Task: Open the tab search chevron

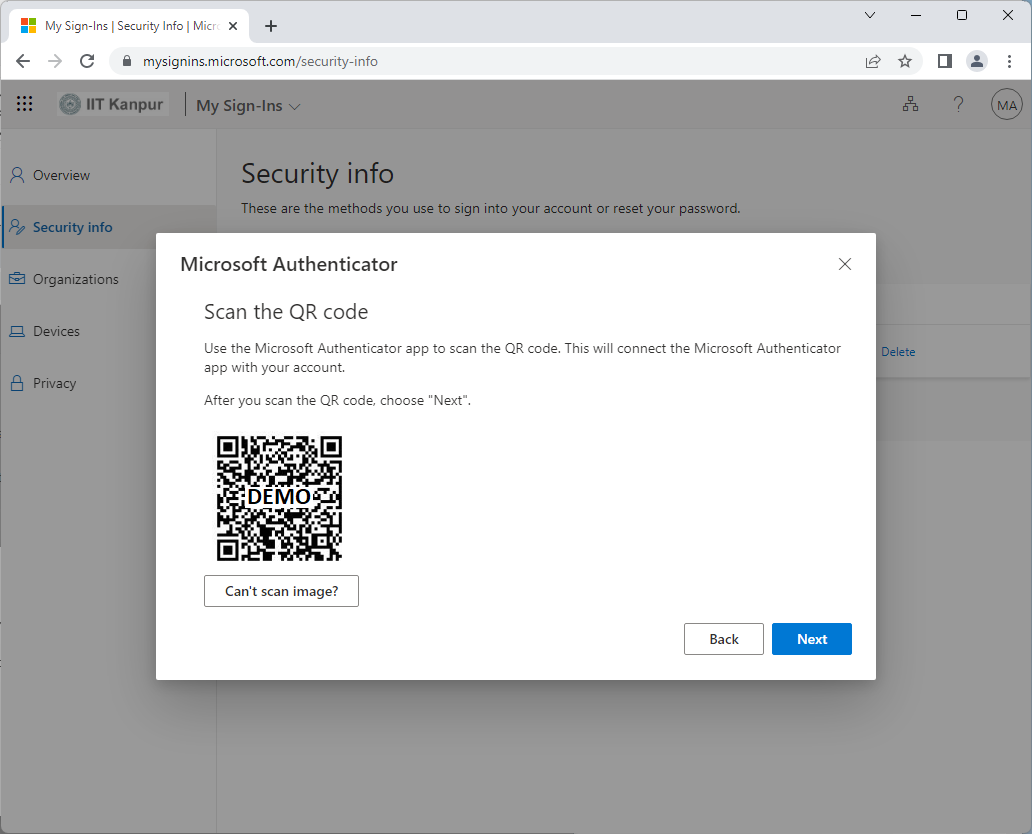Action: click(x=869, y=15)
